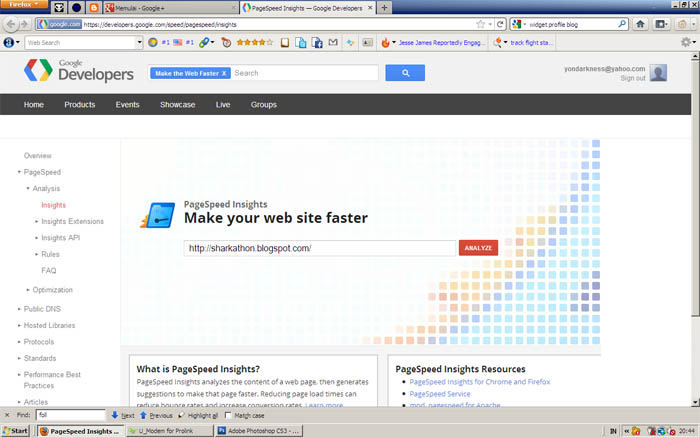Expand the Optimization sidebar section

pyautogui.click(x=28, y=290)
